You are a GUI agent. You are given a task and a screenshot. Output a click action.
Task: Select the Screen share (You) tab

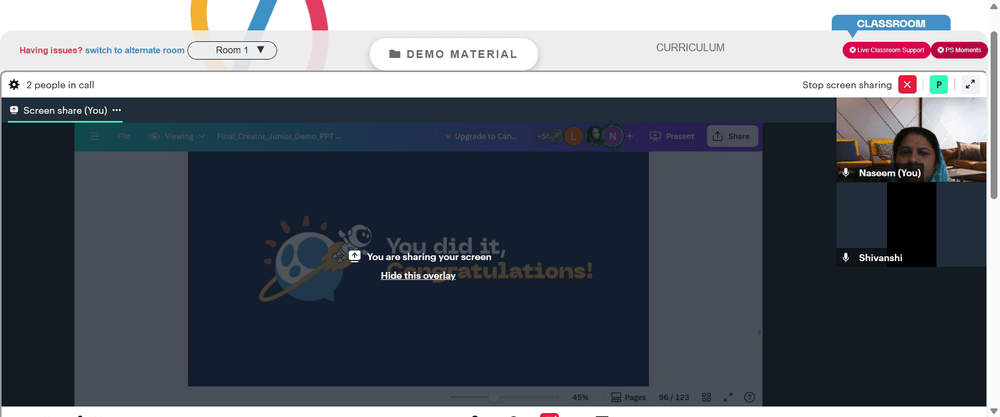coord(65,110)
